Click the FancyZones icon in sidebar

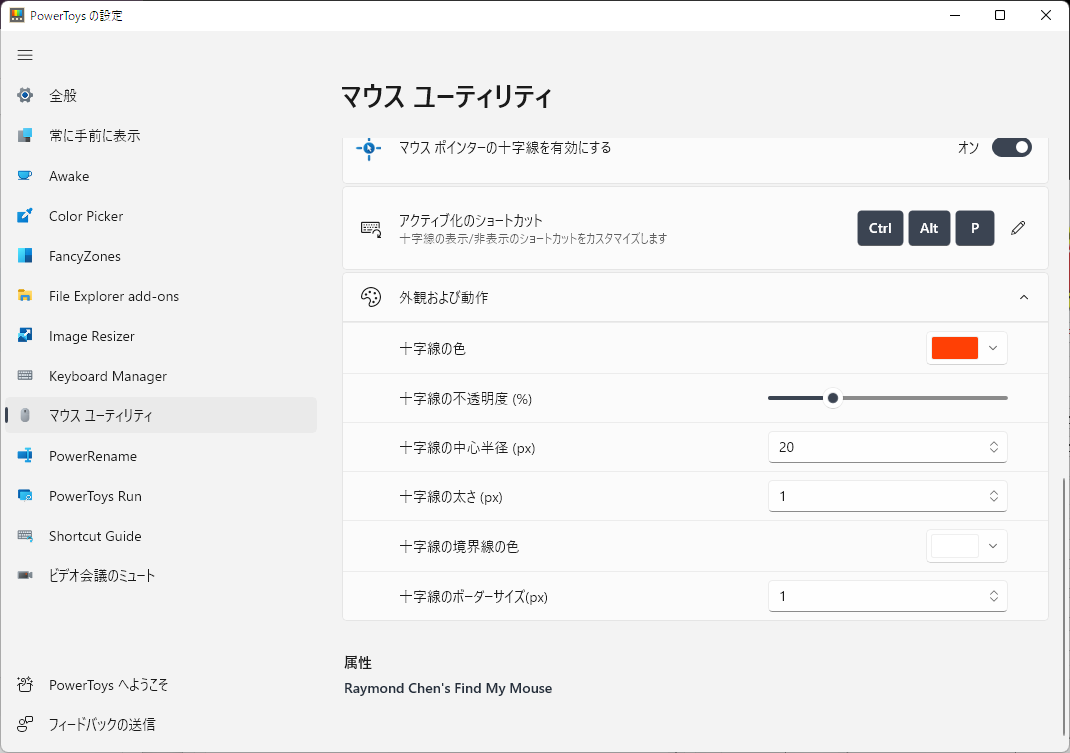pos(26,256)
